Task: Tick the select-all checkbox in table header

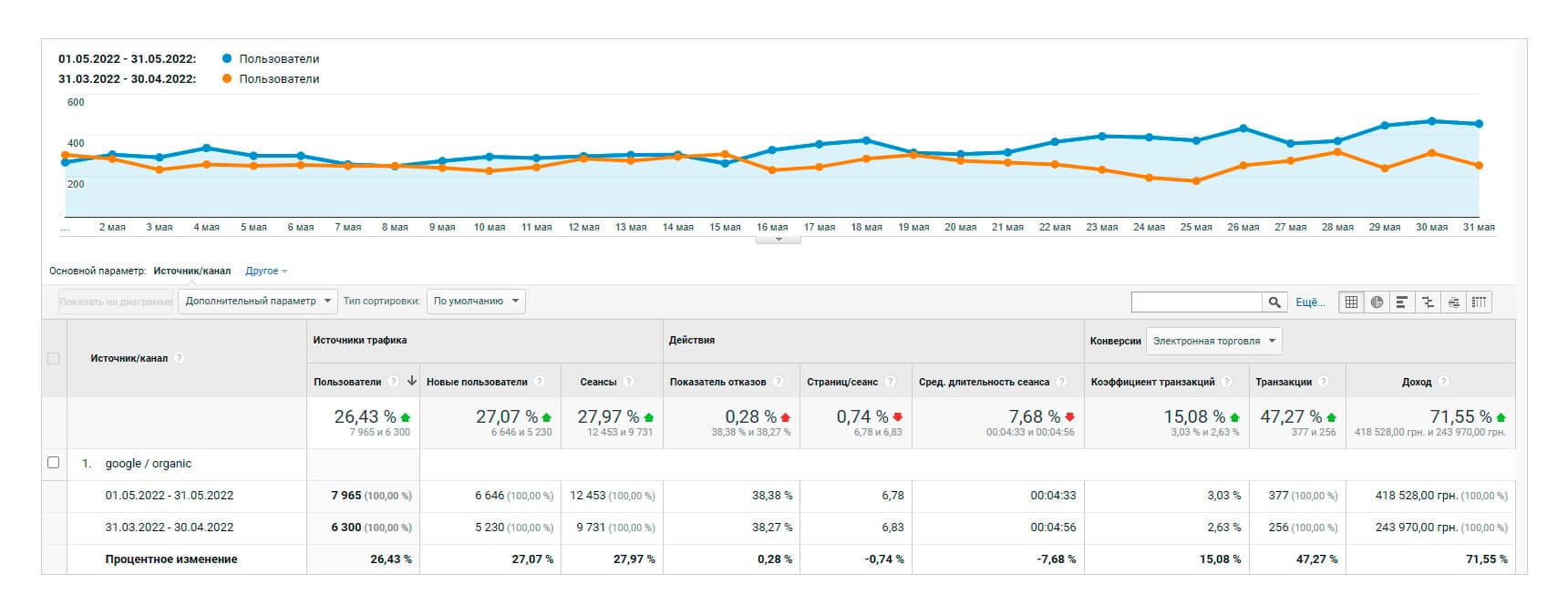Action: click(53, 358)
